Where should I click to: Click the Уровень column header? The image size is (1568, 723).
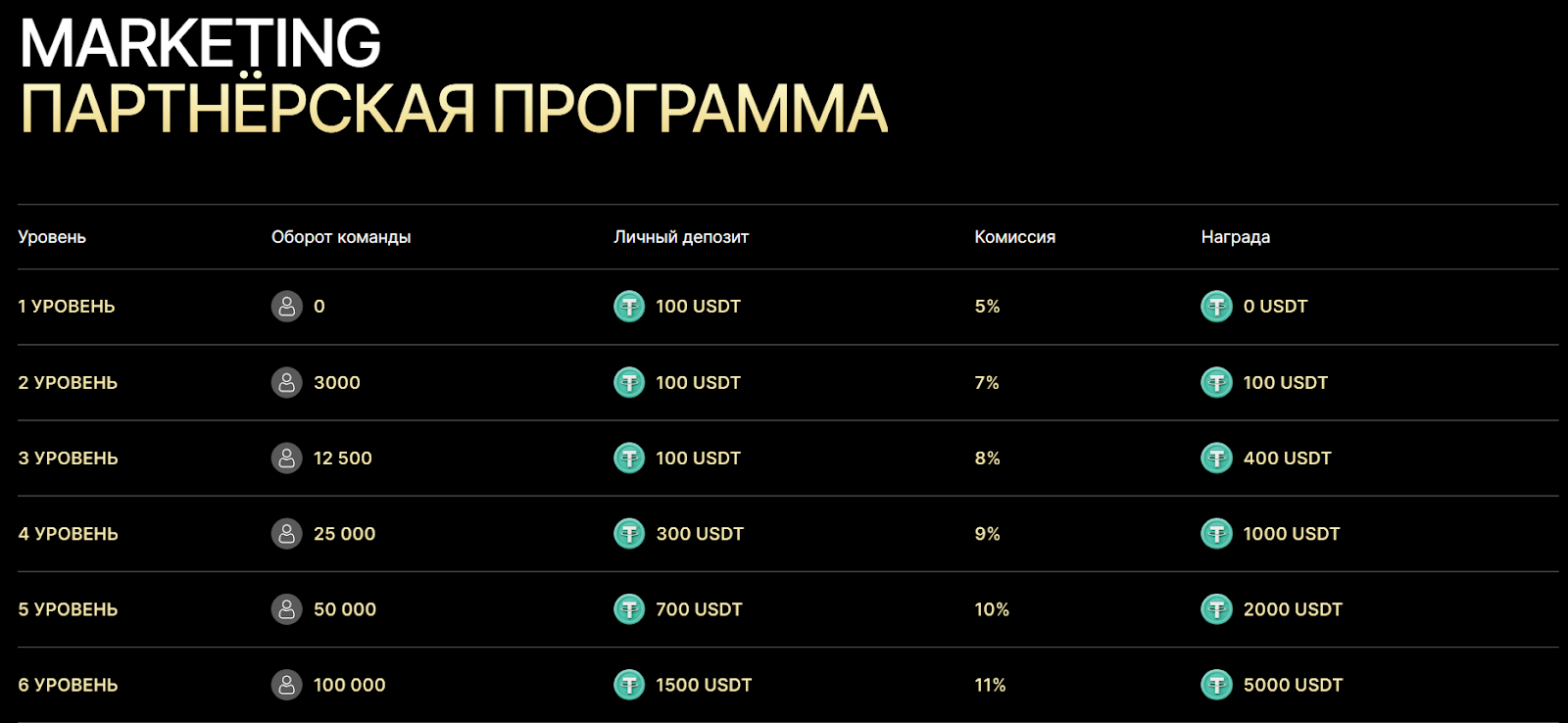click(x=52, y=237)
